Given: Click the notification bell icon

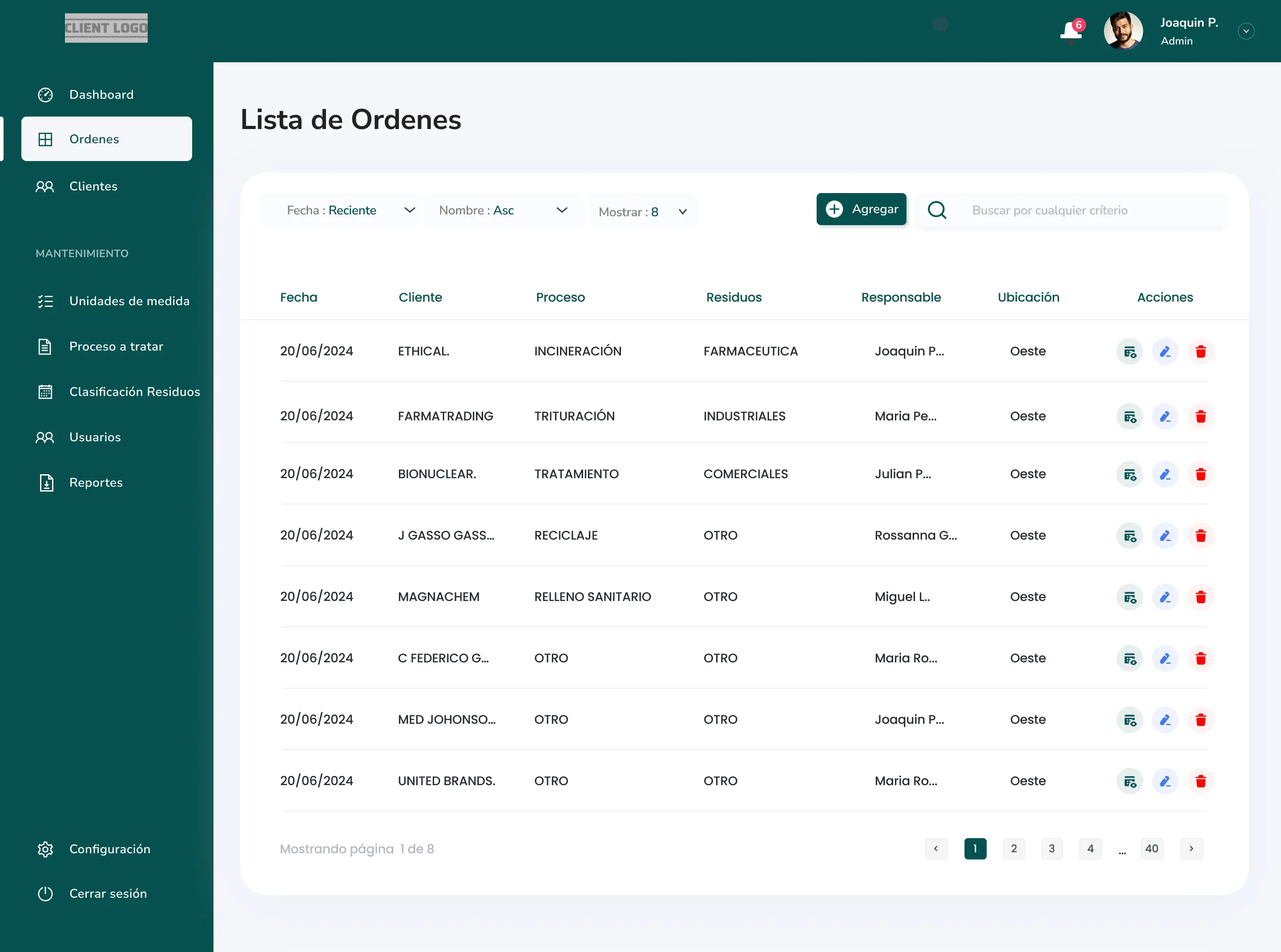Looking at the screenshot, I should click(x=1071, y=31).
